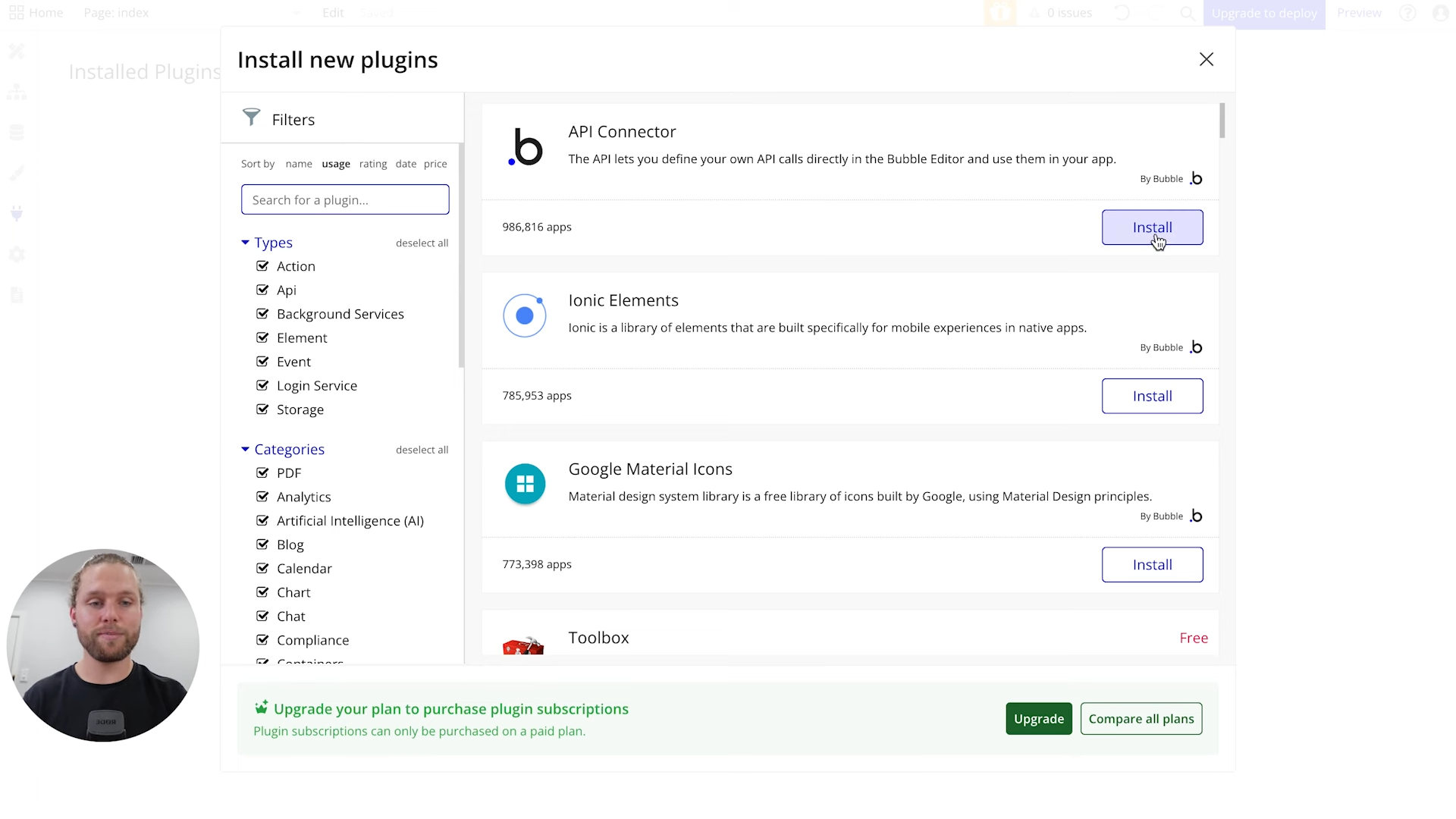Open the Plugins tab in the sidebar
This screenshot has height=819, width=1456.
pos(17,214)
